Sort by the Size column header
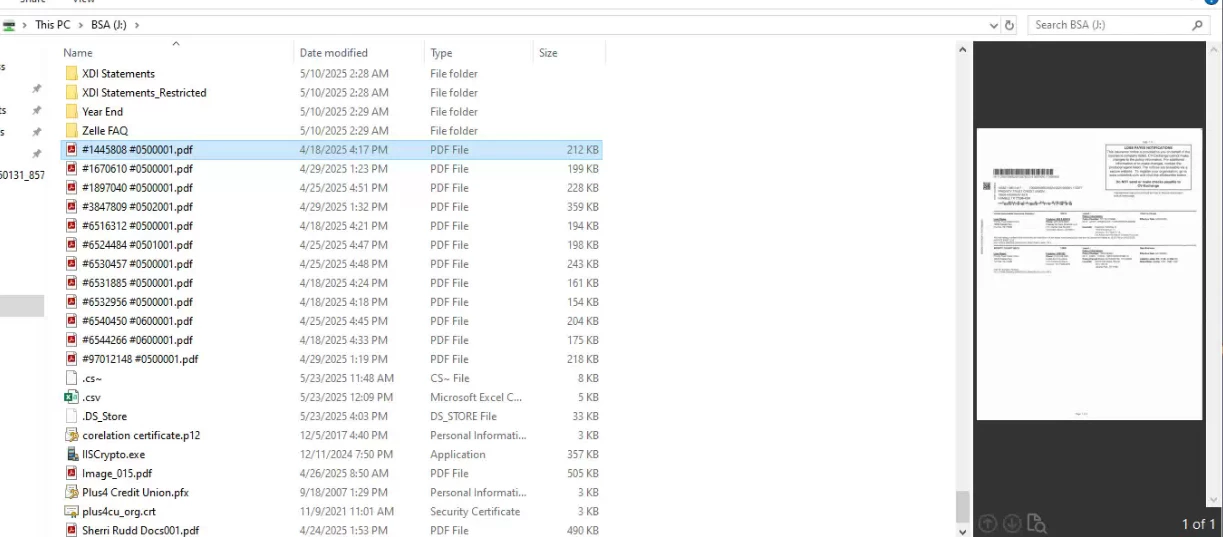This screenshot has width=1223, height=537. (x=569, y=53)
